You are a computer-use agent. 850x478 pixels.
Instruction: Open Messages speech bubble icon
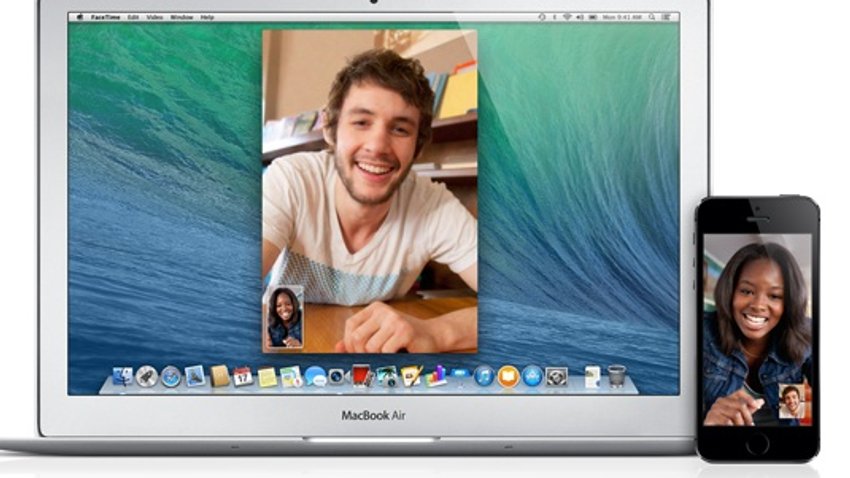pos(315,377)
